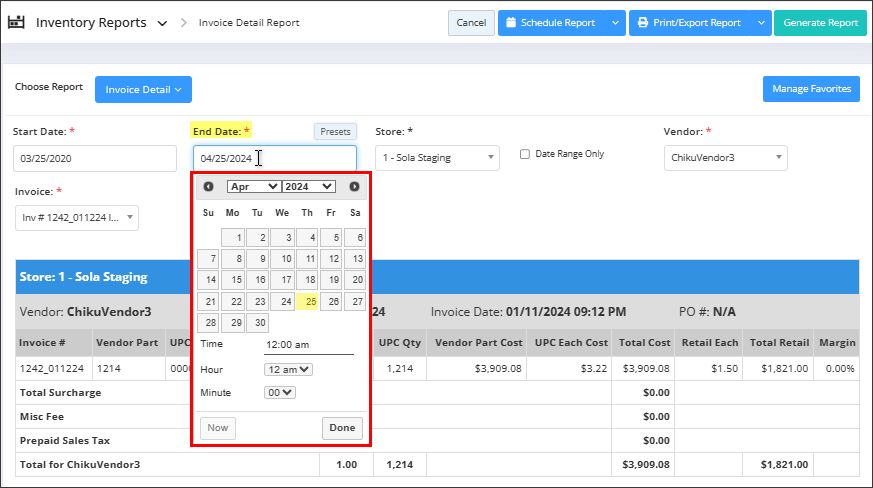Open the year dropdown showing 2024
The image size is (873, 488).
coord(308,186)
